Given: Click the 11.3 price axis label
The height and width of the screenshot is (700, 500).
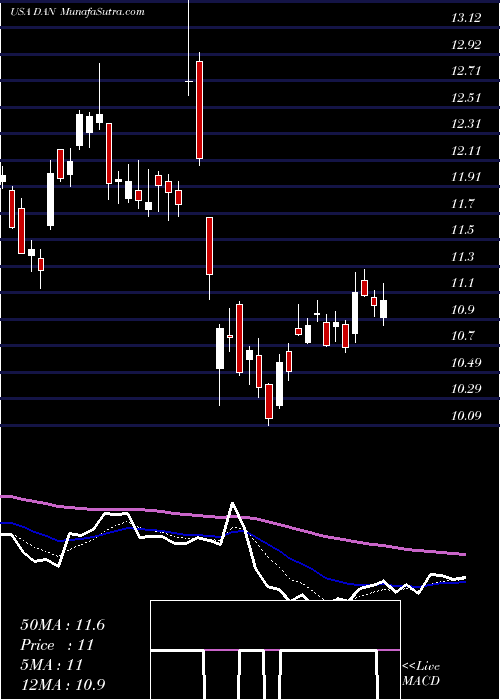Looking at the screenshot, I should 463,257.
